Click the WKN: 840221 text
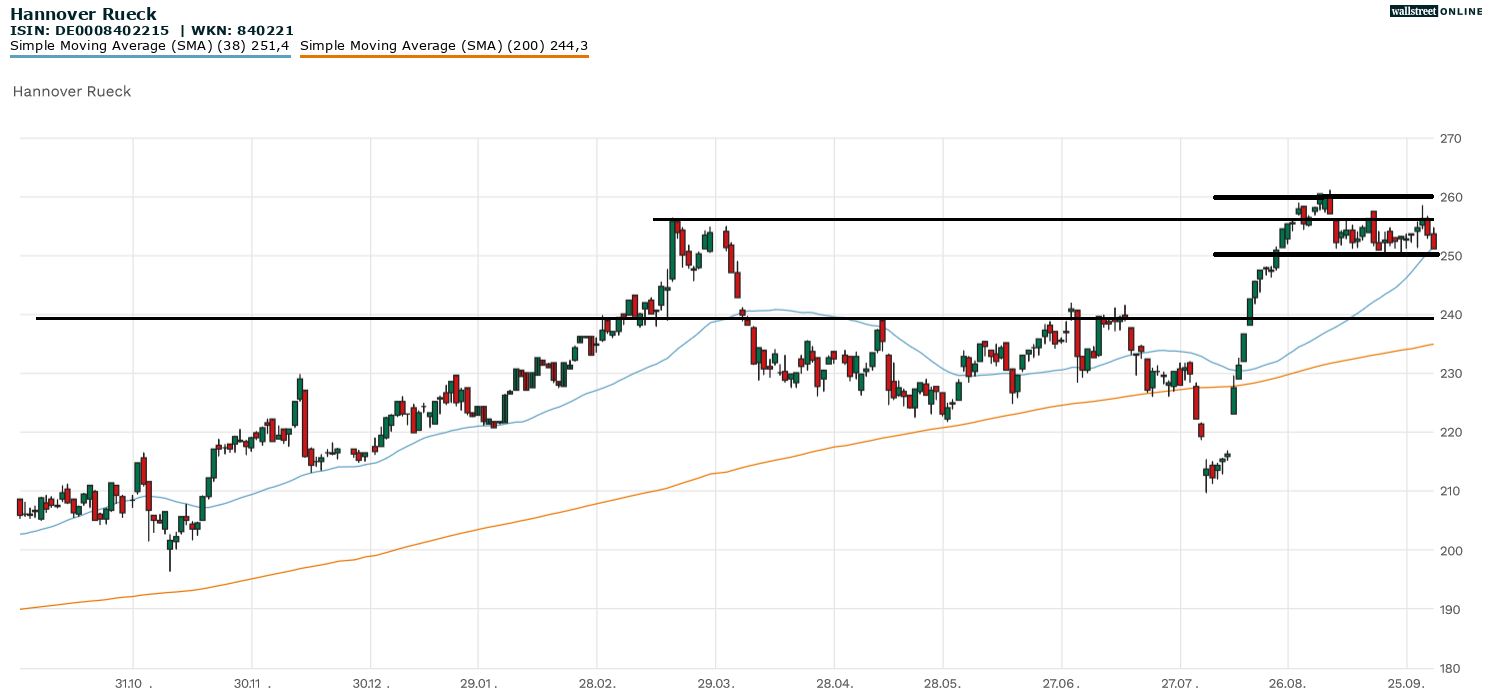 pyautogui.click(x=245, y=29)
